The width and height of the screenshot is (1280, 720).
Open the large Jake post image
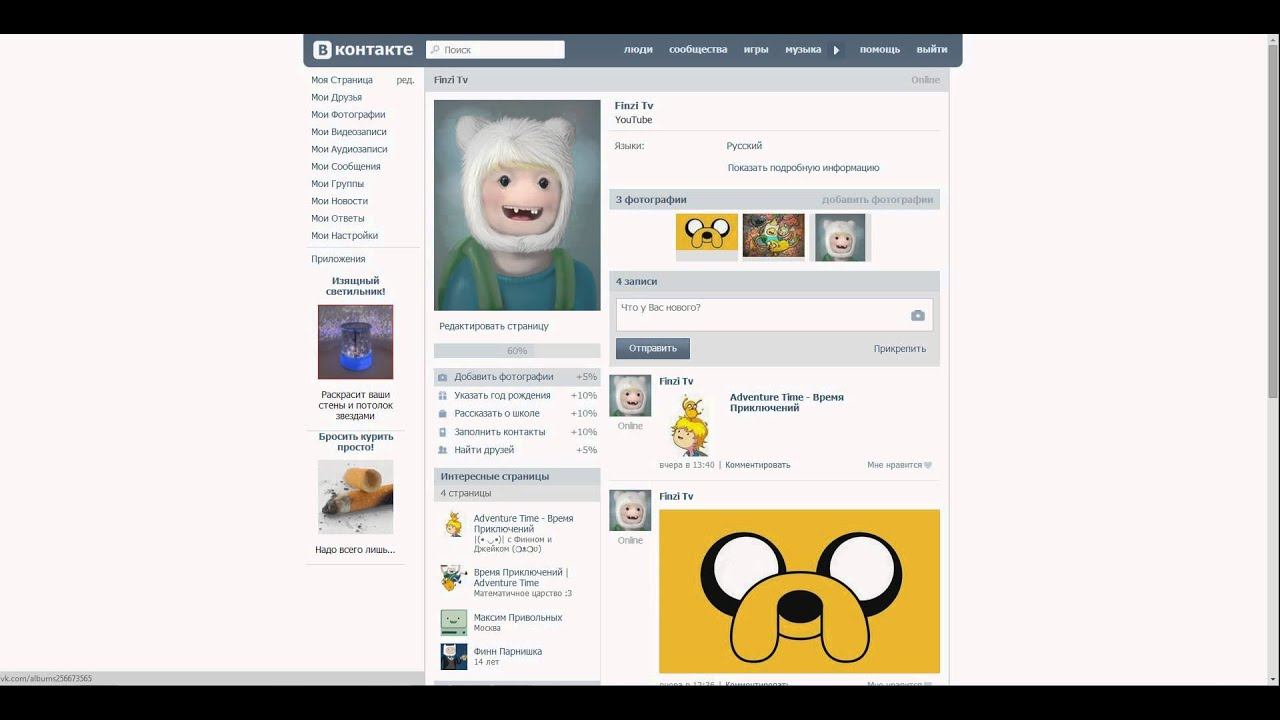[799, 591]
